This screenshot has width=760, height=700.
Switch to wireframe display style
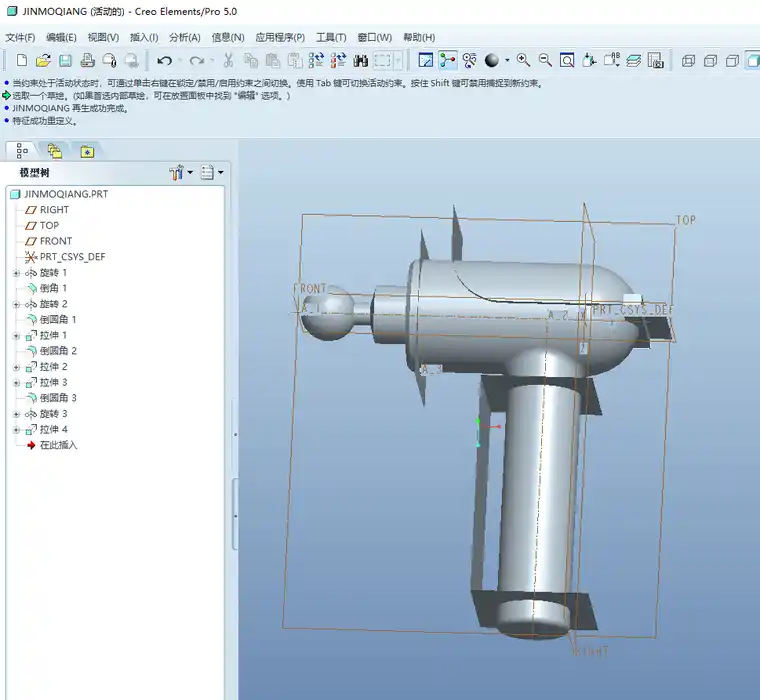tap(688, 61)
